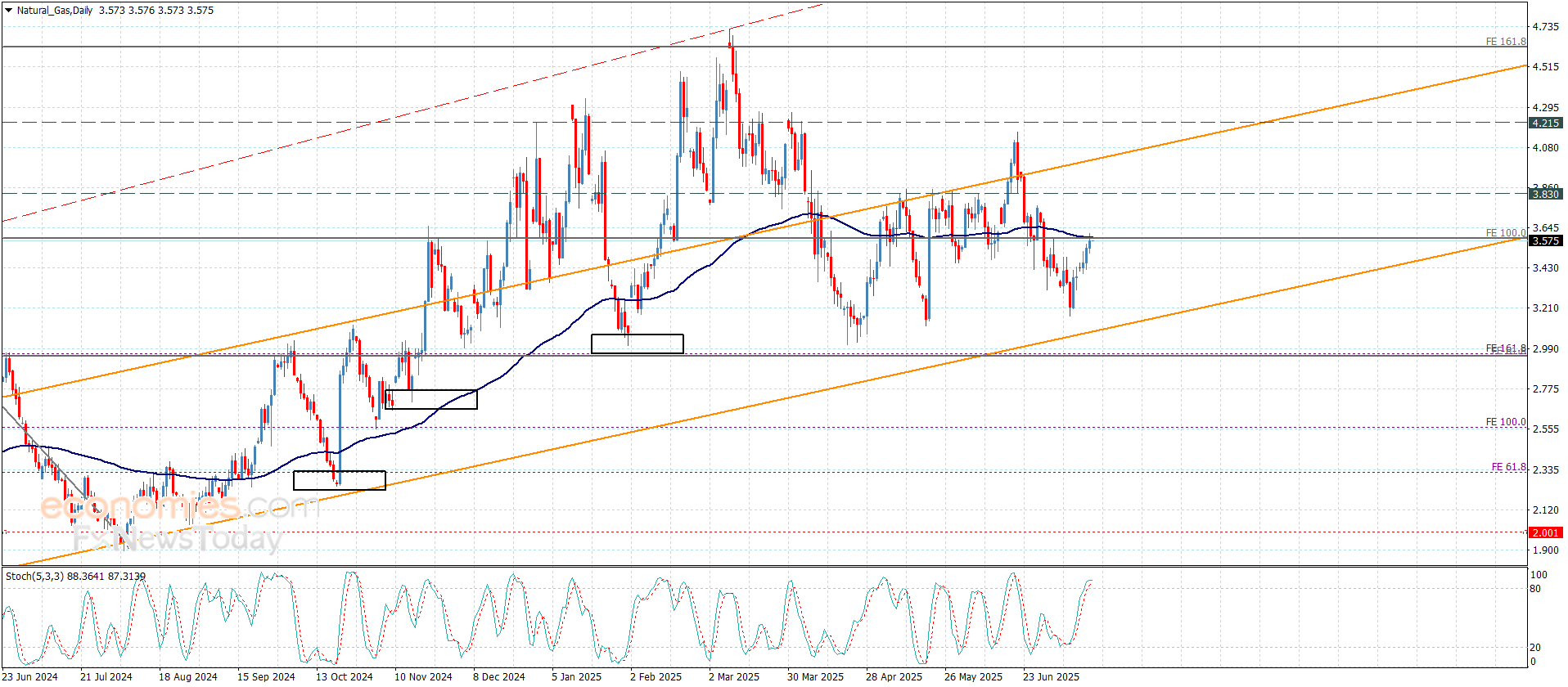Click the 4.295 price scale label
The image size is (1568, 687).
click(x=1546, y=107)
